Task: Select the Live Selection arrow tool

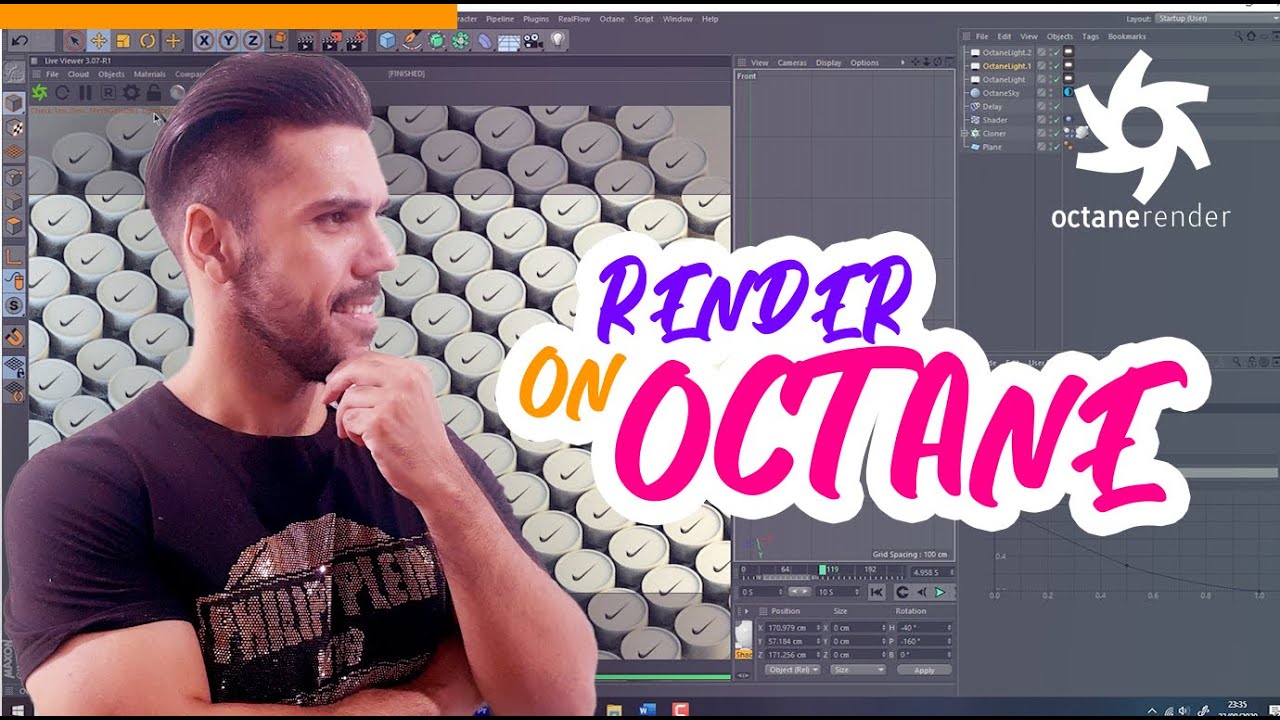Action: point(74,41)
